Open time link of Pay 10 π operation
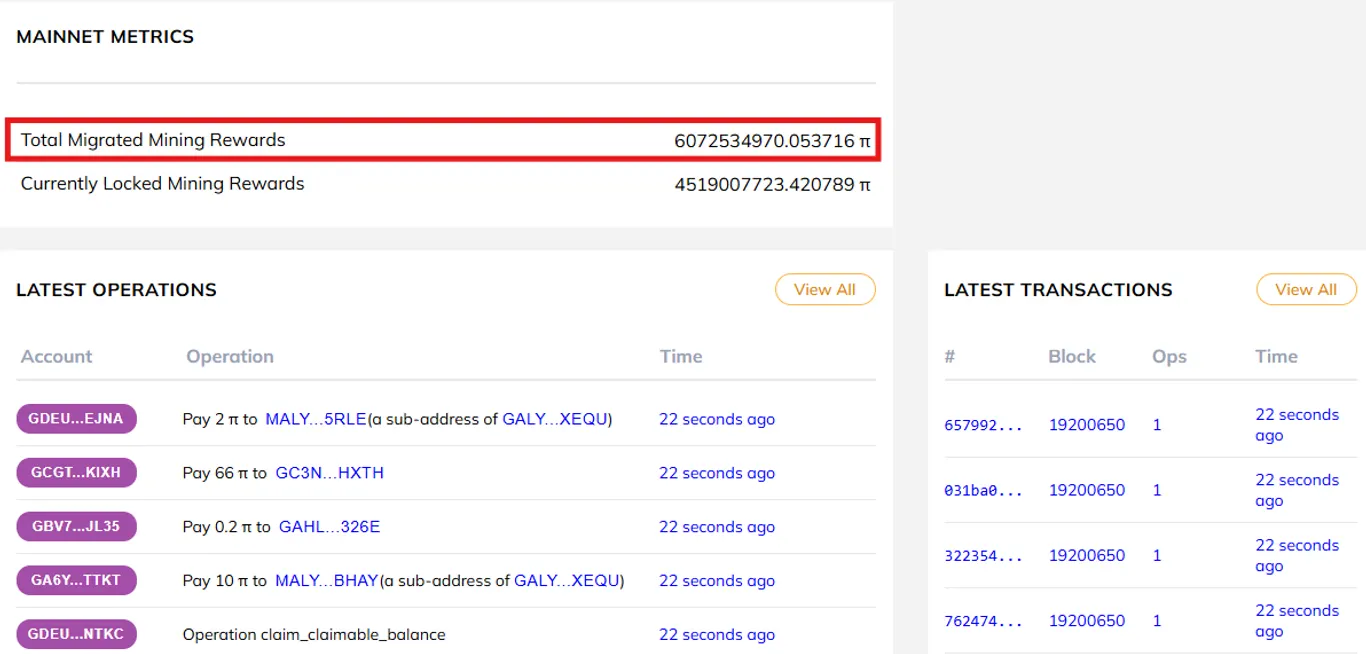1366x654 pixels. click(x=717, y=580)
